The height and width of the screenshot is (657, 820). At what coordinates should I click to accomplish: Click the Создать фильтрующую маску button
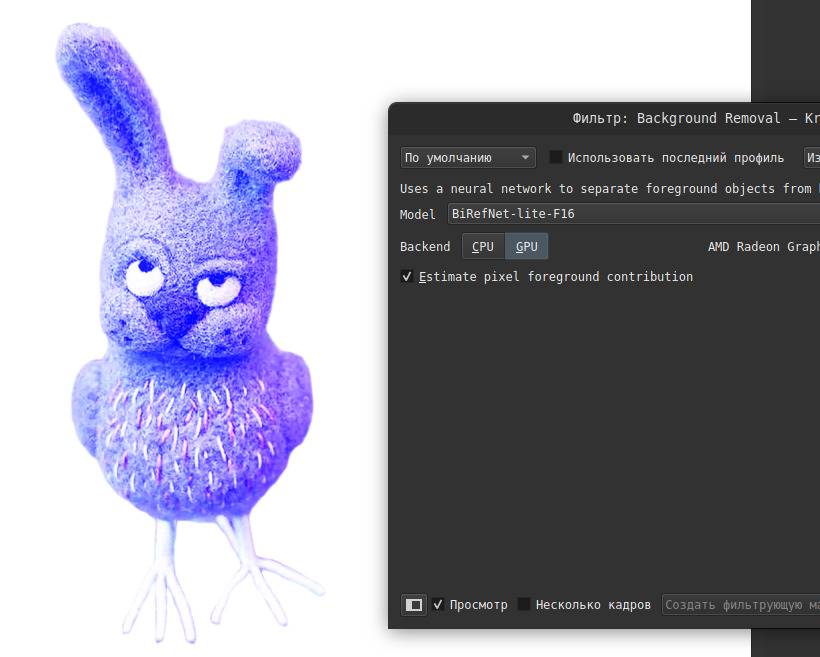pyautogui.click(x=741, y=605)
